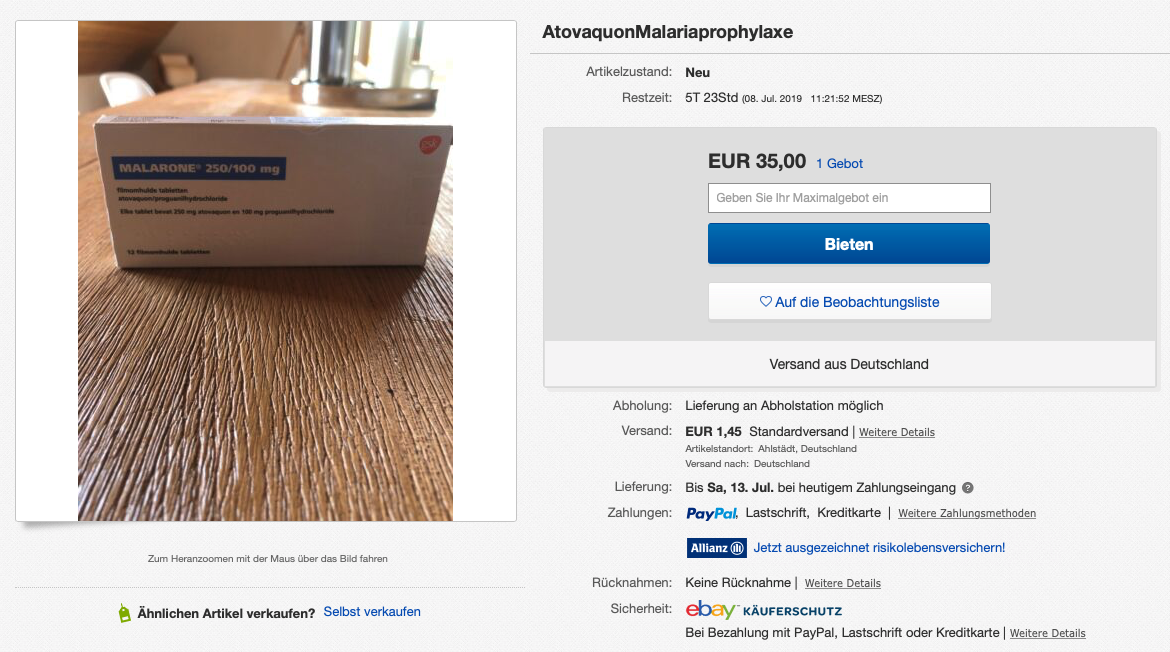1170x652 pixels.
Task: Click the AtovaquonMalariaprophylaxe title
Action: click(x=667, y=32)
